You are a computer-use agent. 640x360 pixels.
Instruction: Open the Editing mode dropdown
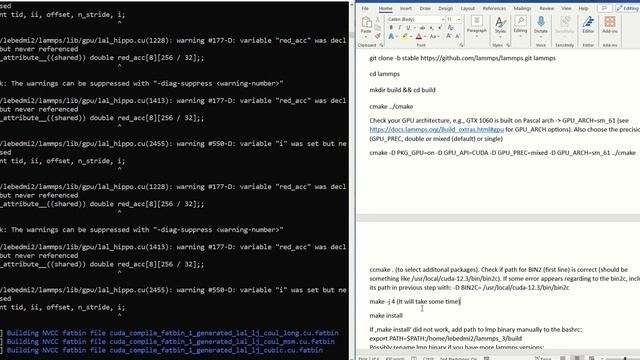click(628, 8)
